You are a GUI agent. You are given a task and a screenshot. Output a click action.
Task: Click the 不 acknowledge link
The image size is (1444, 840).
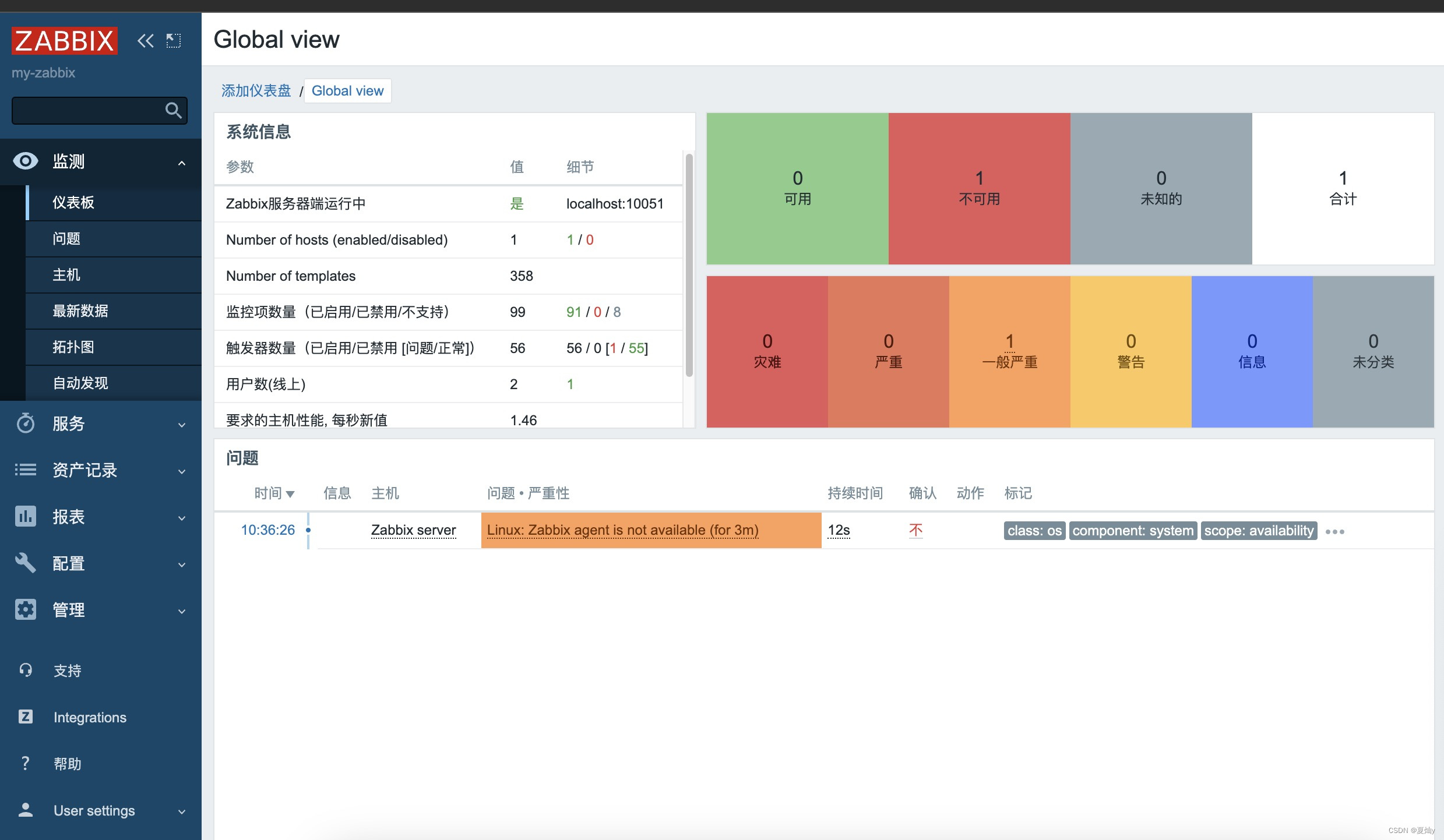[916, 530]
